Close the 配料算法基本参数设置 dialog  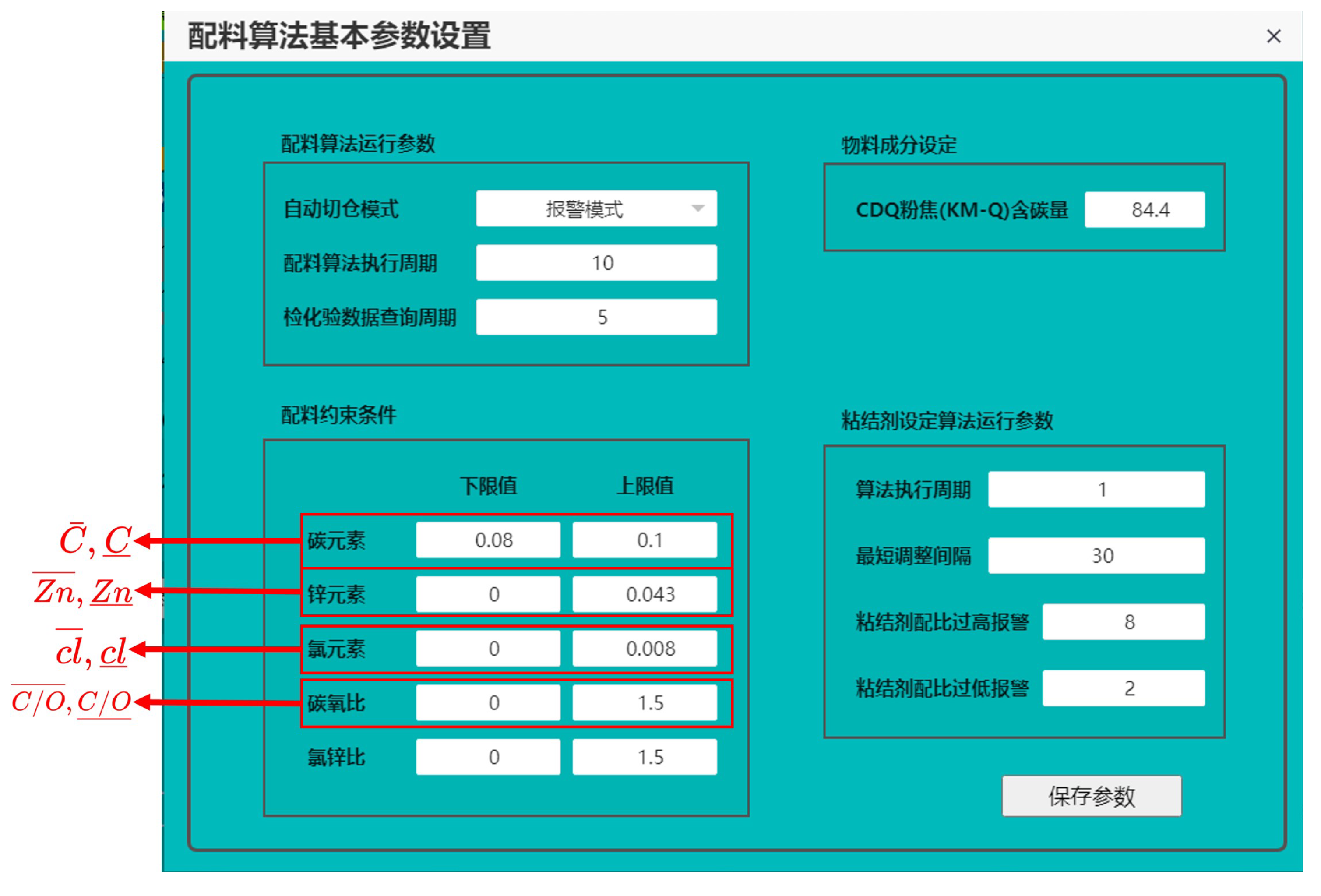(x=1273, y=36)
